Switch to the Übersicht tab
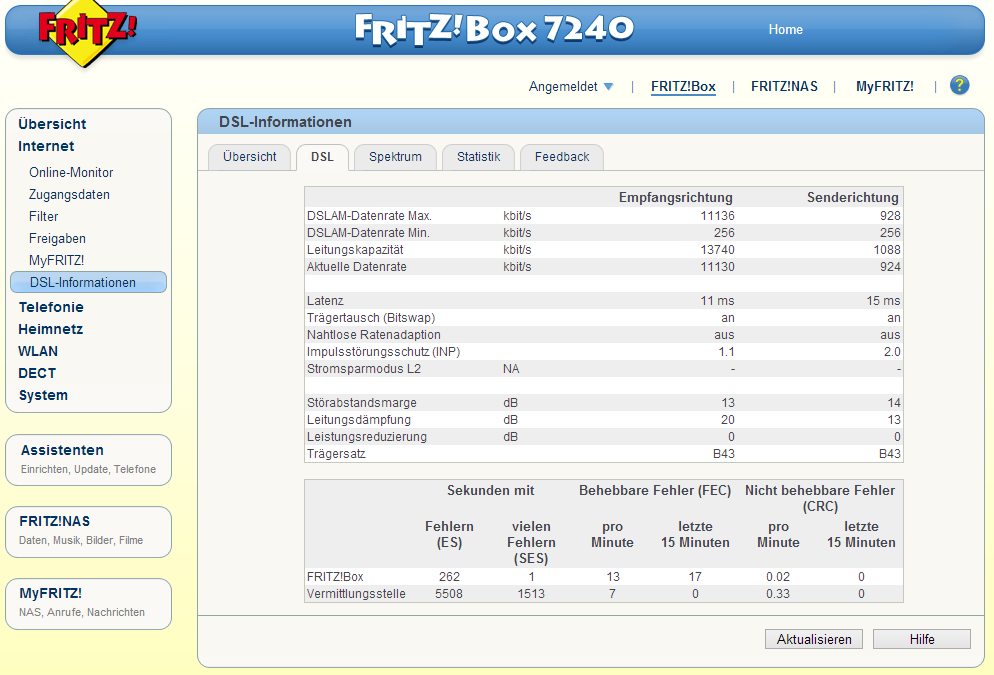Image resolution: width=994 pixels, height=675 pixels. (249, 157)
